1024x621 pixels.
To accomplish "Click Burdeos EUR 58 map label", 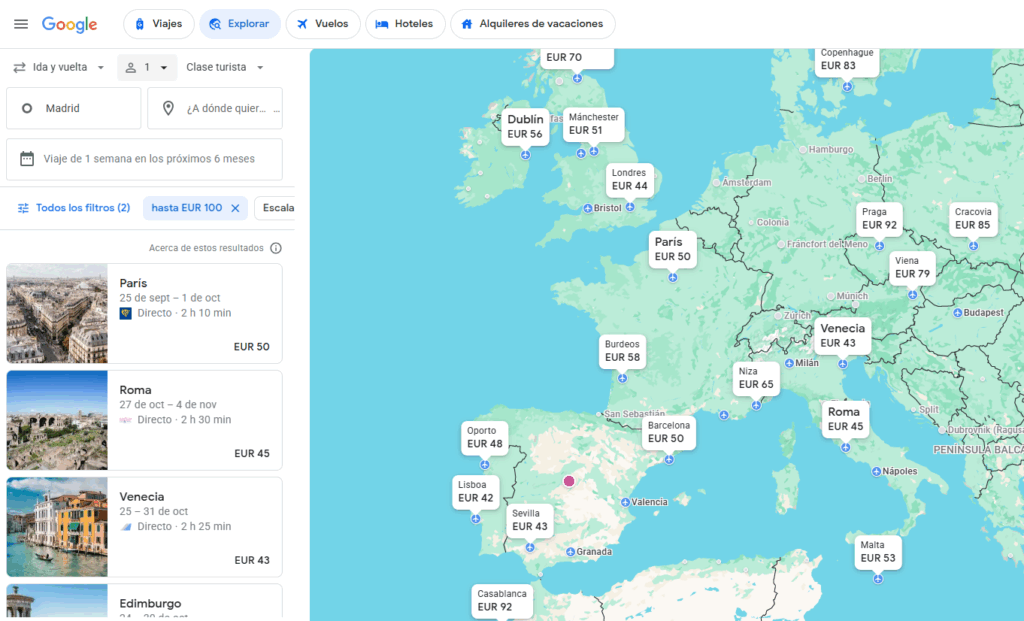I will click(x=622, y=351).
